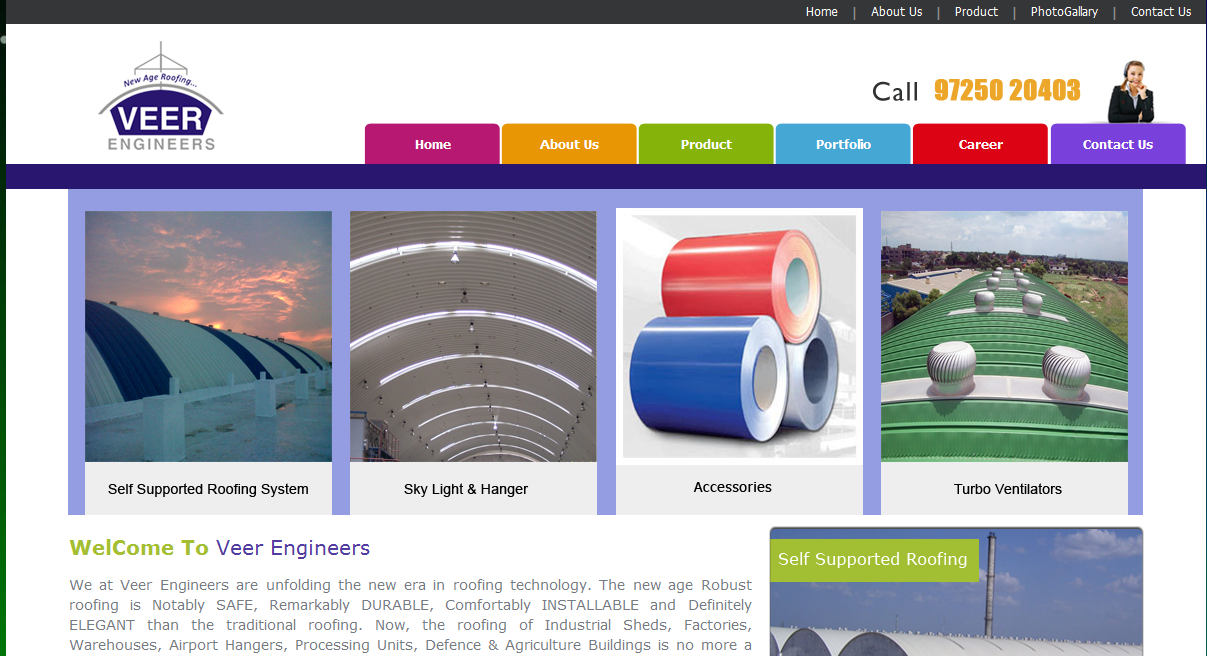Select the pink Home tab

[x=432, y=144]
